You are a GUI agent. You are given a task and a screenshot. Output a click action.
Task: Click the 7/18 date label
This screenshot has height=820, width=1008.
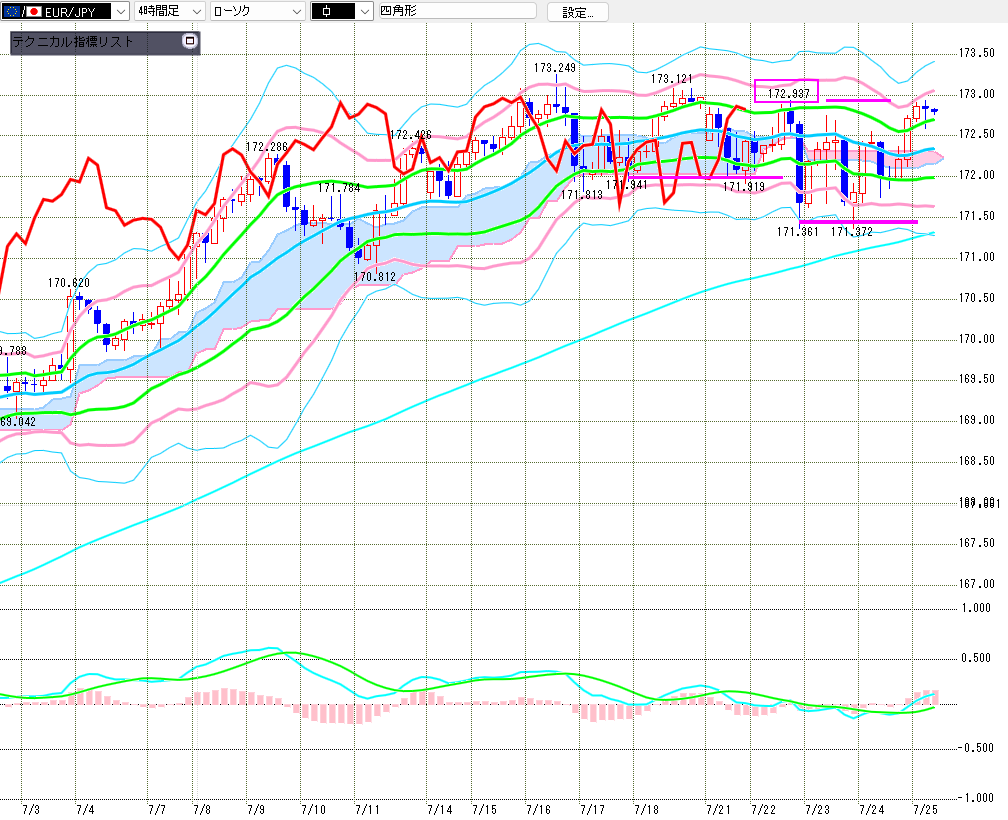tap(646, 810)
